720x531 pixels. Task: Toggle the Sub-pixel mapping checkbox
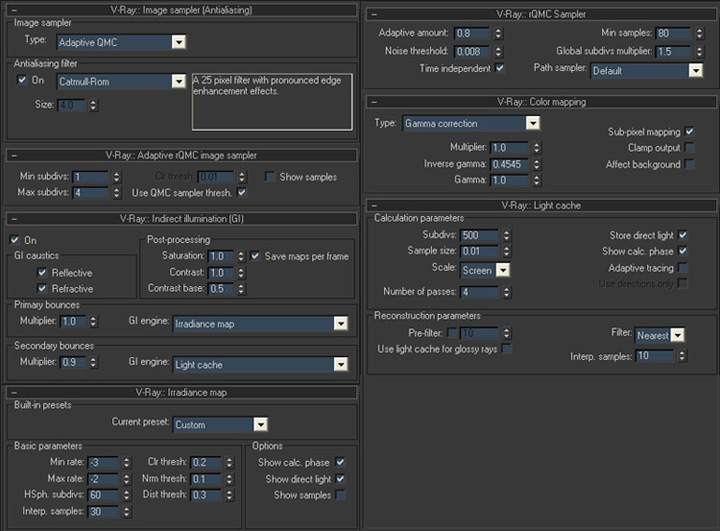pos(690,132)
